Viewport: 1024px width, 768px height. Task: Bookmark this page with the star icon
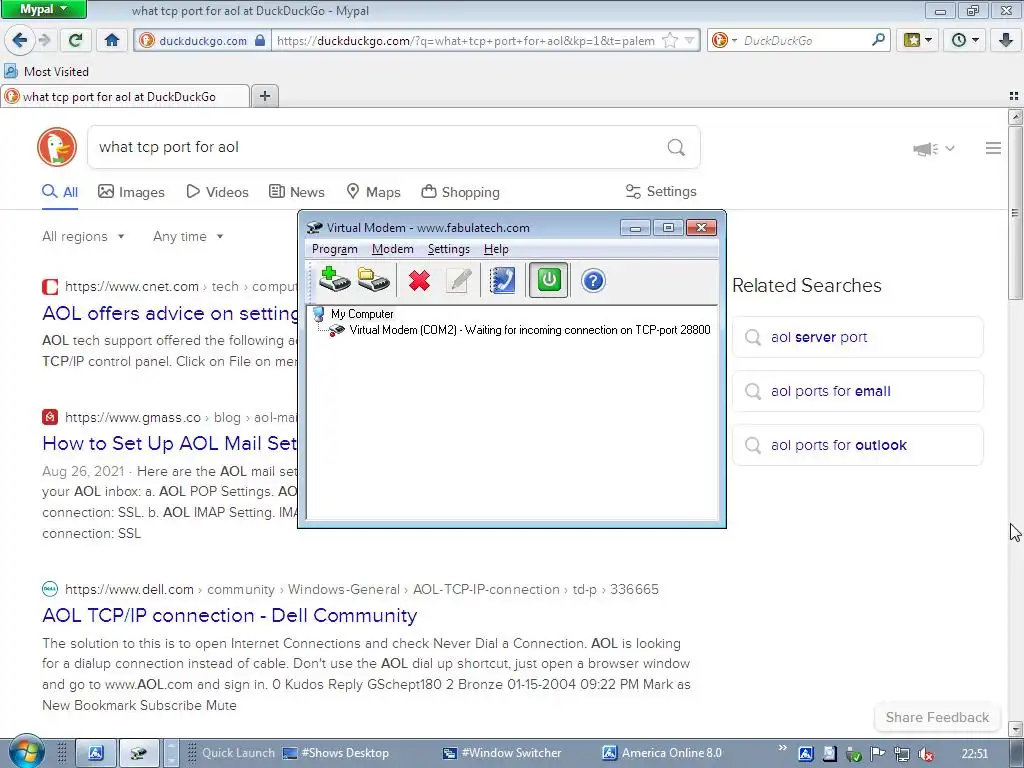(670, 40)
